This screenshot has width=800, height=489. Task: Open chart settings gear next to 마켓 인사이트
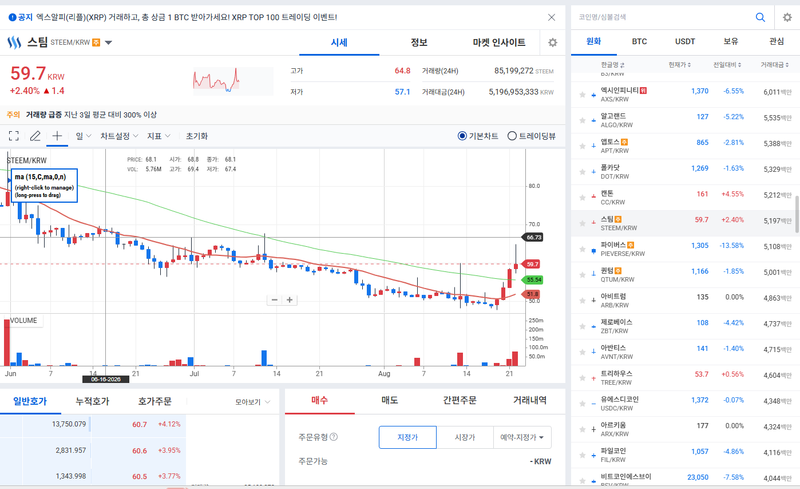553,42
